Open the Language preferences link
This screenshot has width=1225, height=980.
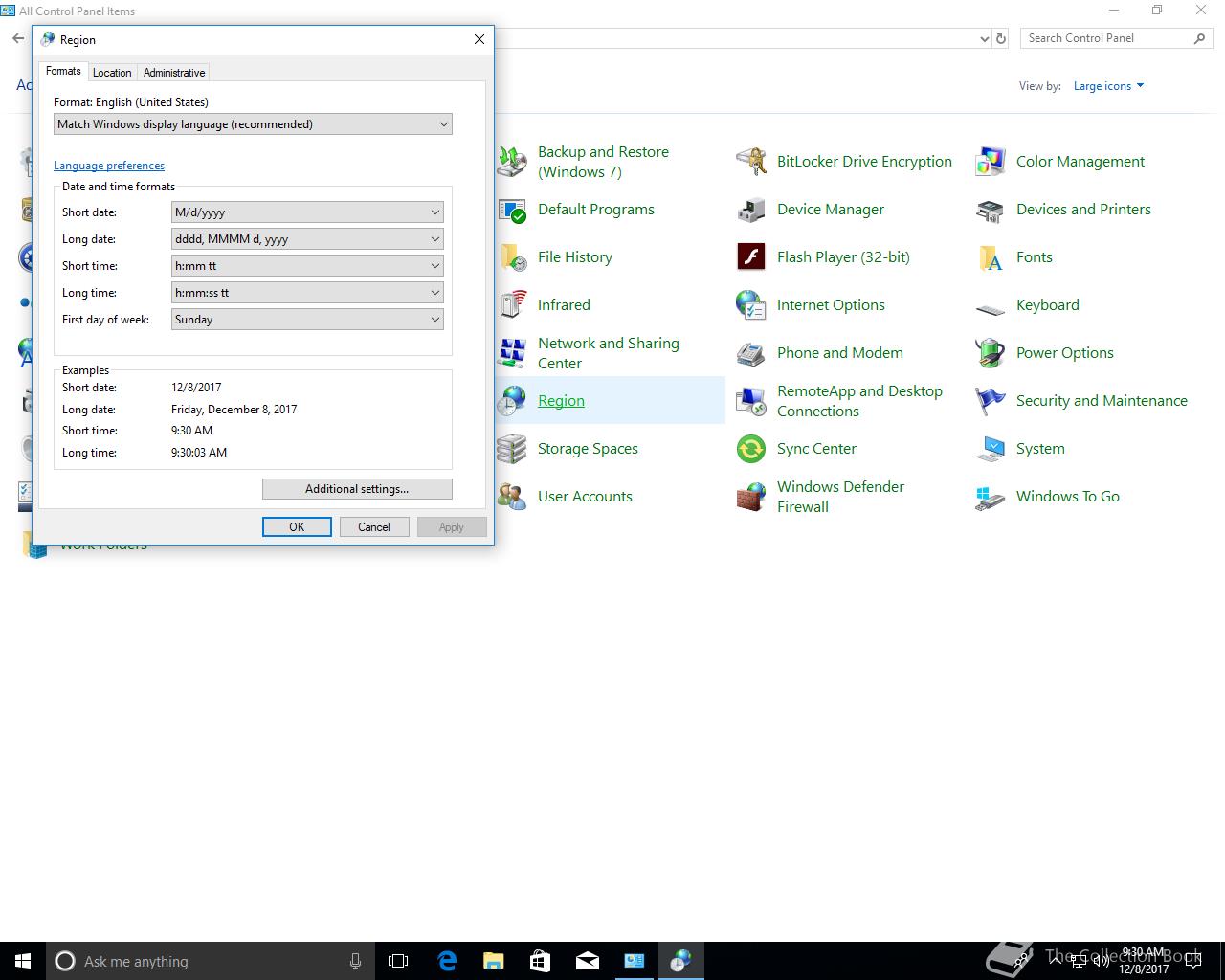pos(109,166)
